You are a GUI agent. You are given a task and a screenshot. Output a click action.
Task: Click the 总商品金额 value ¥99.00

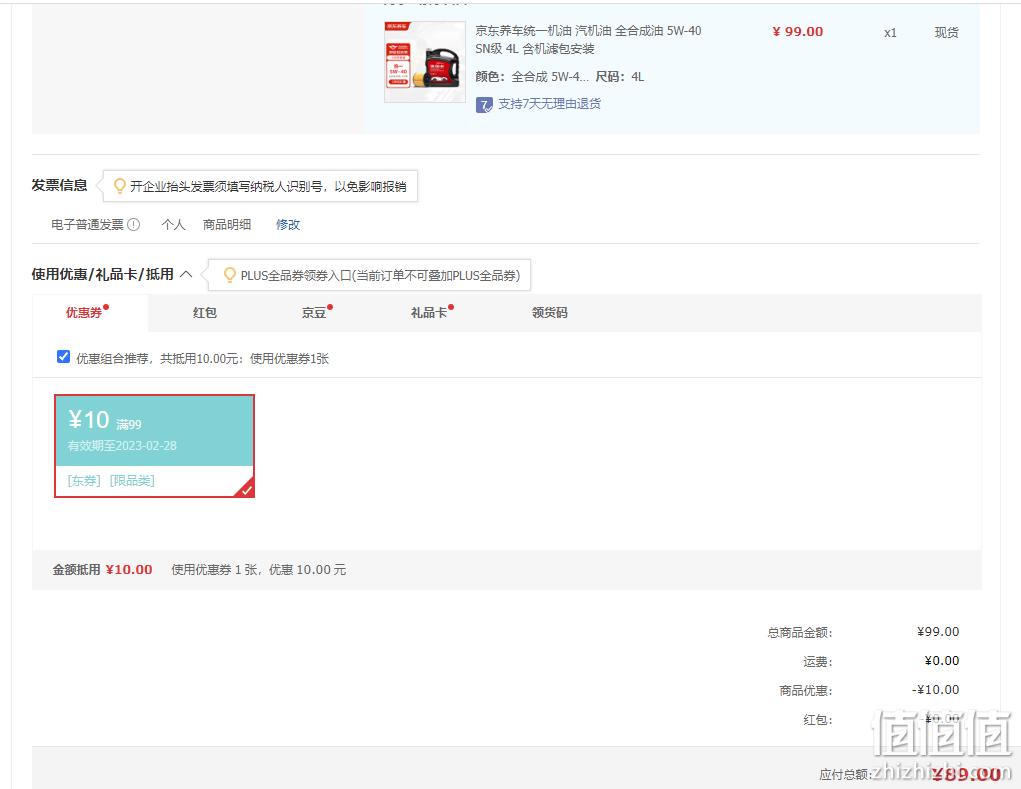(938, 632)
